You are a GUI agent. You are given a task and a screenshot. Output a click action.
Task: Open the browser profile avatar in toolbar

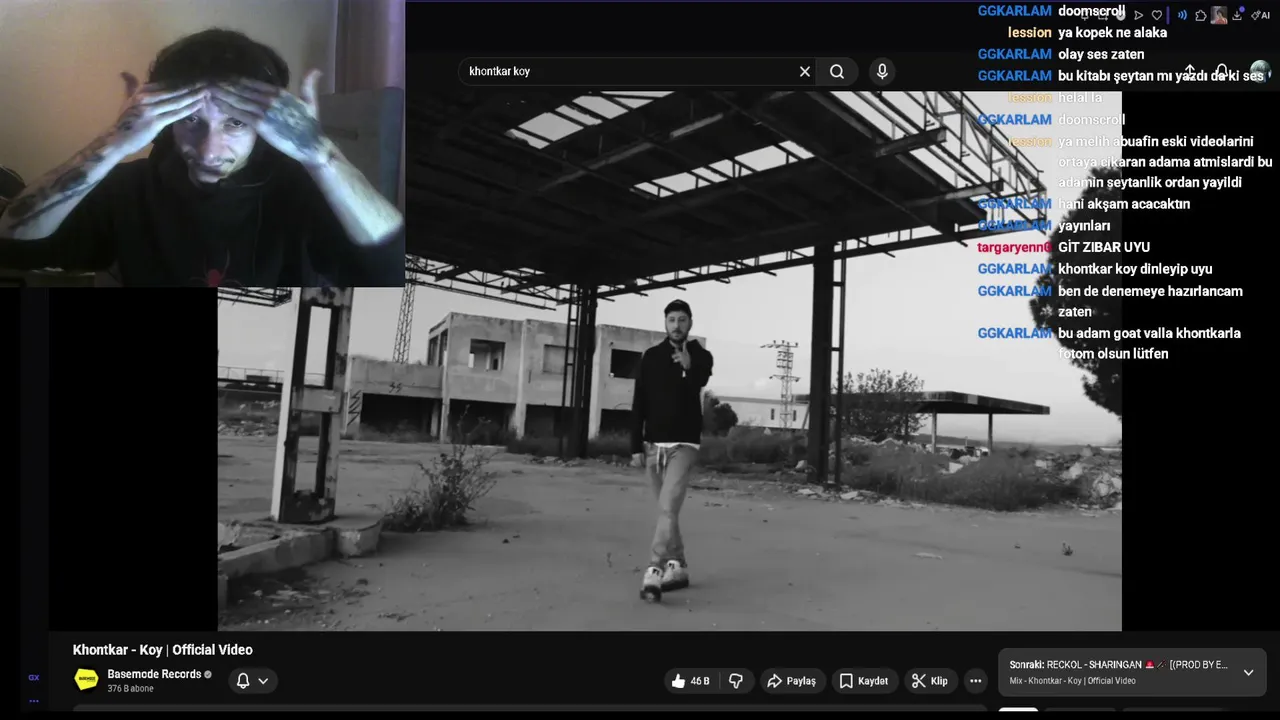pos(1219,15)
